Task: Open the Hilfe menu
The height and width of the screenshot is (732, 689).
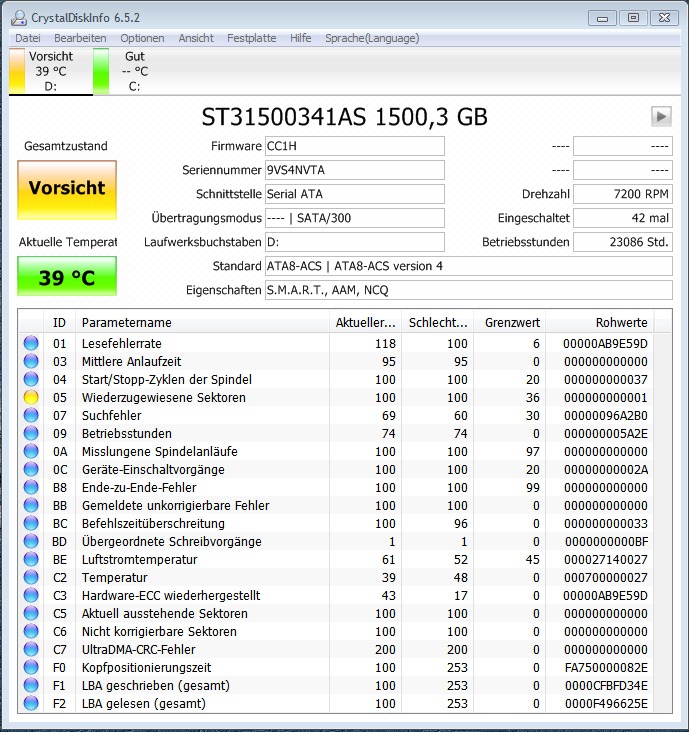Action: click(301, 38)
